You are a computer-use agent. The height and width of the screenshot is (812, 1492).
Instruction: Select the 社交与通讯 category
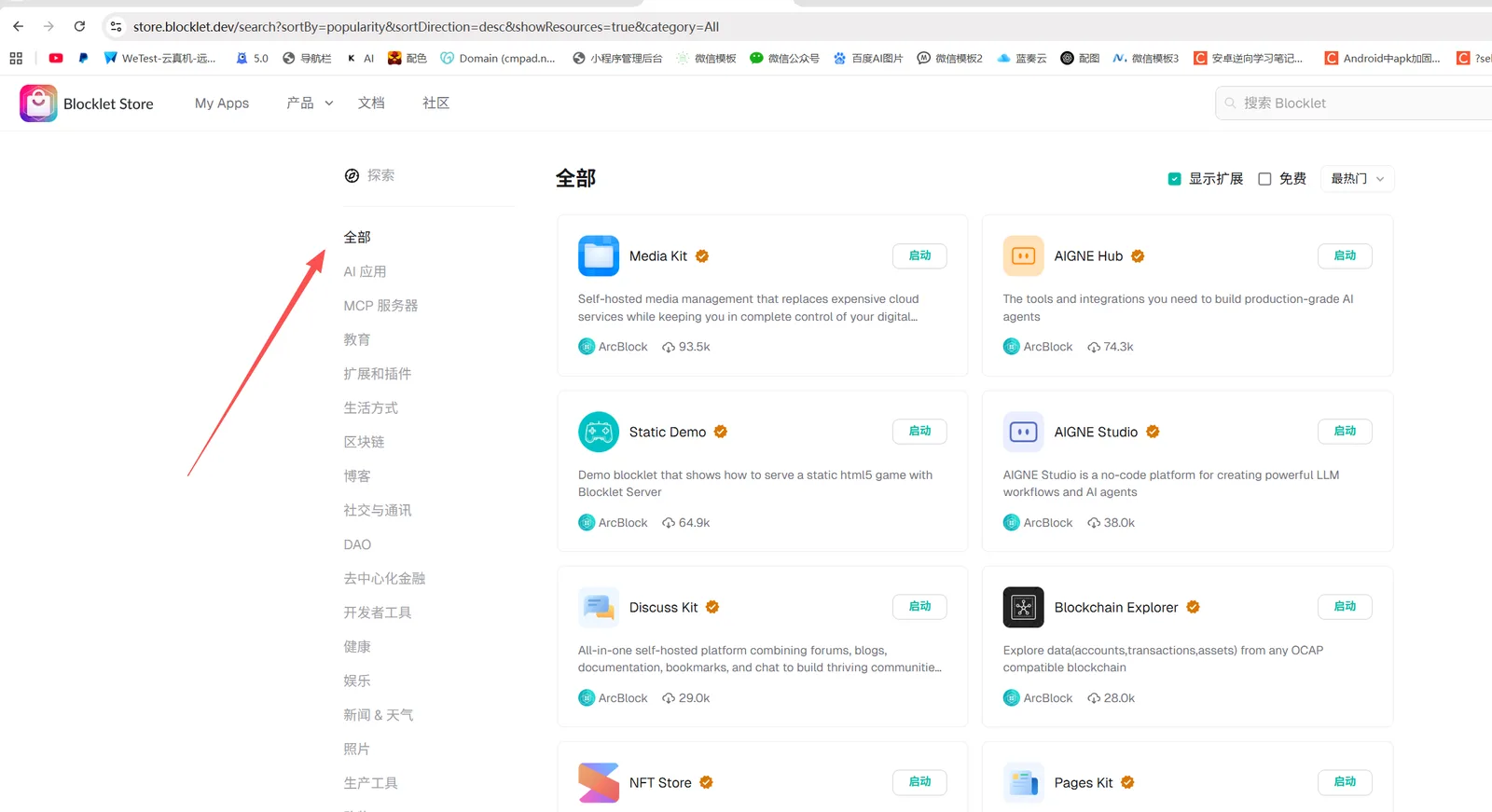378,511
